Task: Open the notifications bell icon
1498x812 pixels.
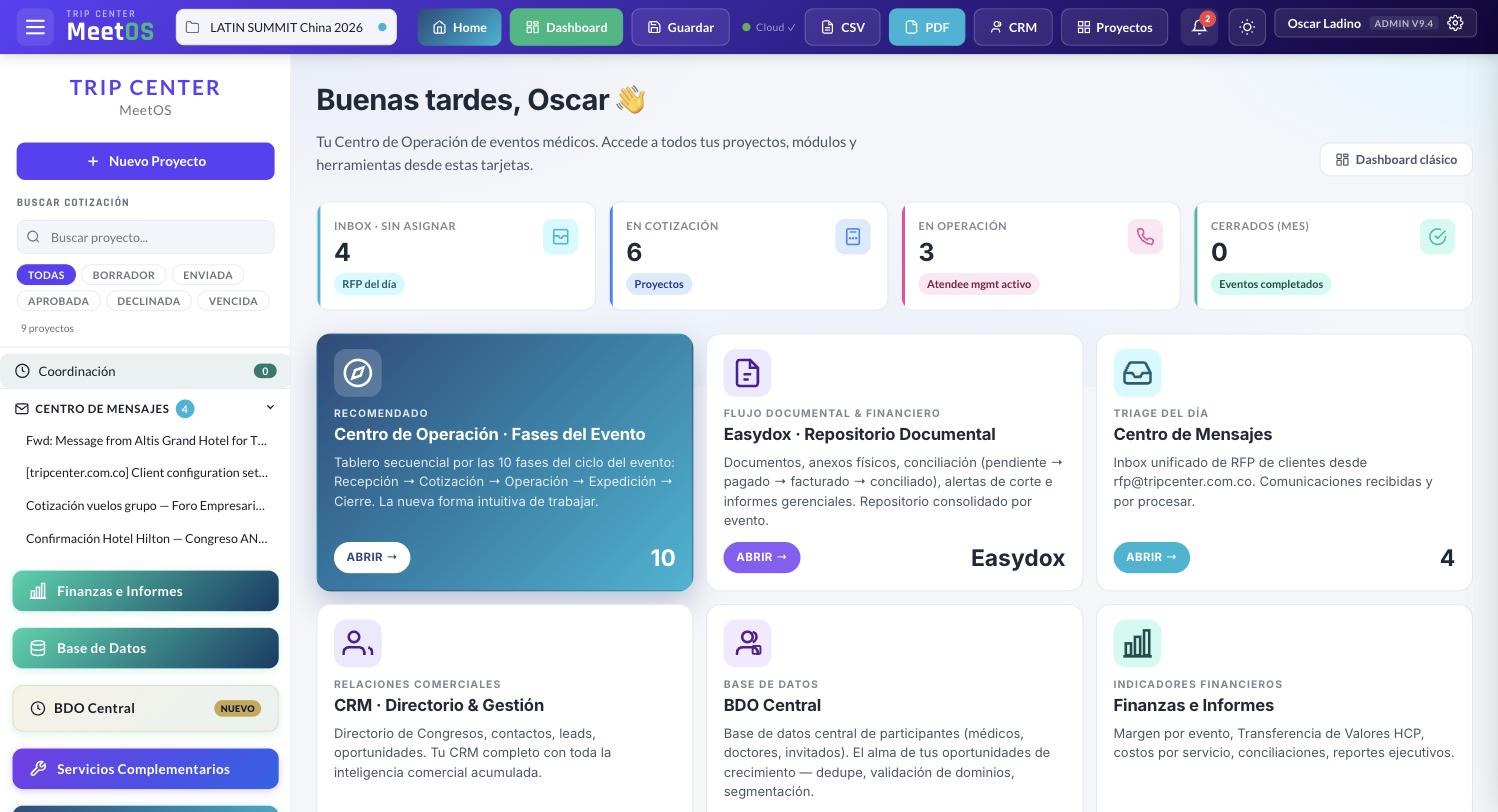Action: point(1199,27)
